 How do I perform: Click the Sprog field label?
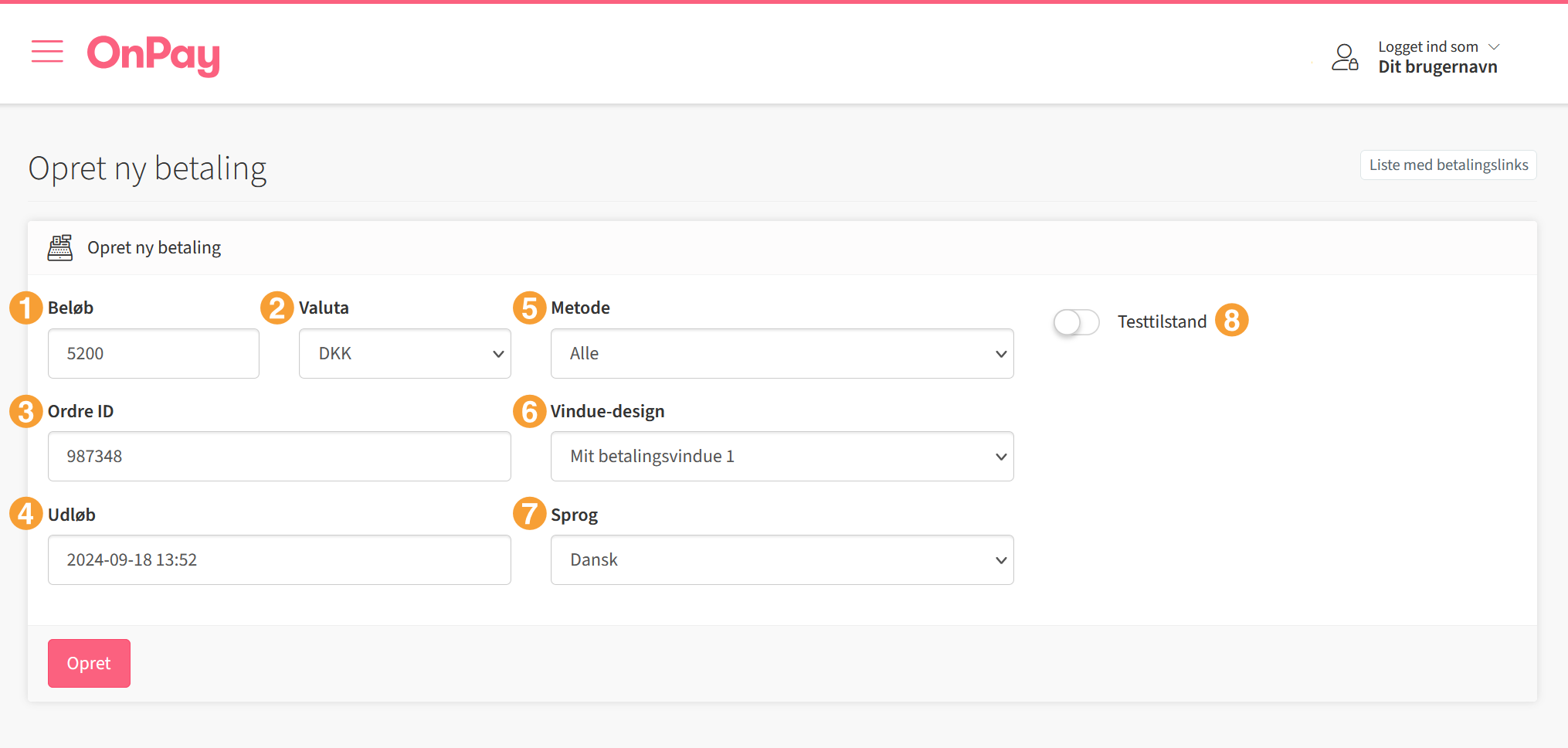click(x=574, y=515)
